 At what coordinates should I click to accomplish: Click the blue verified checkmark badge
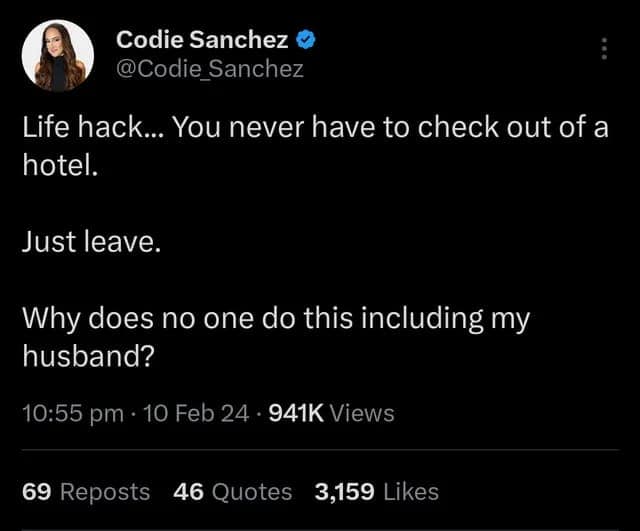click(x=308, y=41)
